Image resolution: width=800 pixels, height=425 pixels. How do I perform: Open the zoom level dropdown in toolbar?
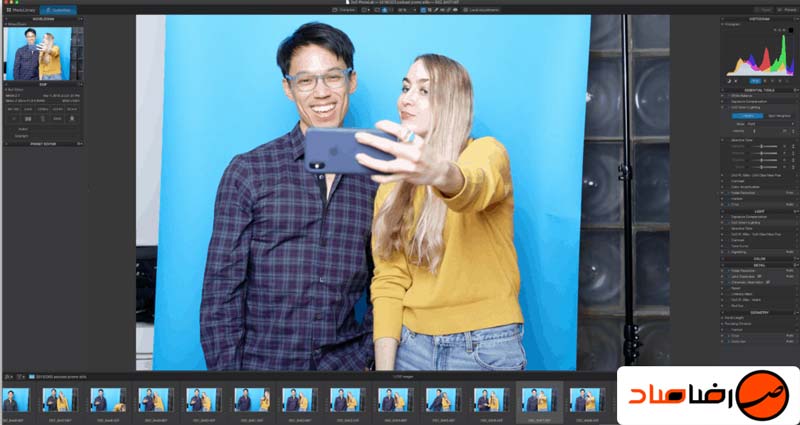click(407, 10)
